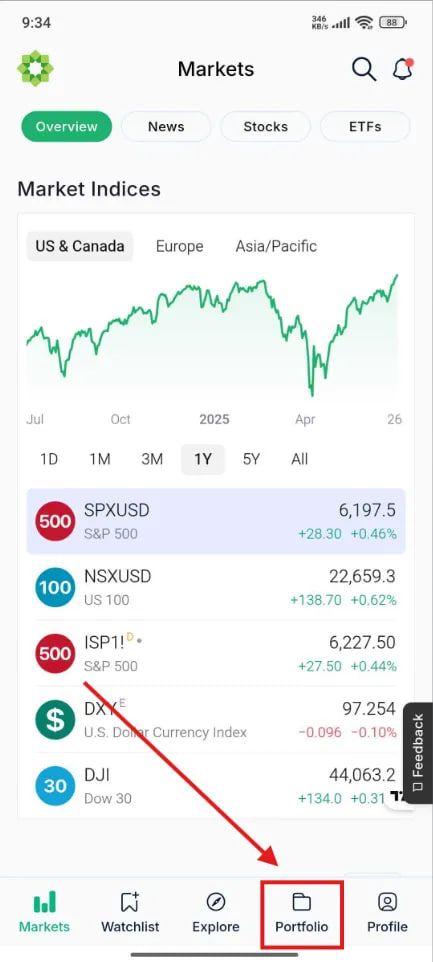Viewport: 433px width, 962px height.
Task: Set chart range to All
Action: [299, 459]
